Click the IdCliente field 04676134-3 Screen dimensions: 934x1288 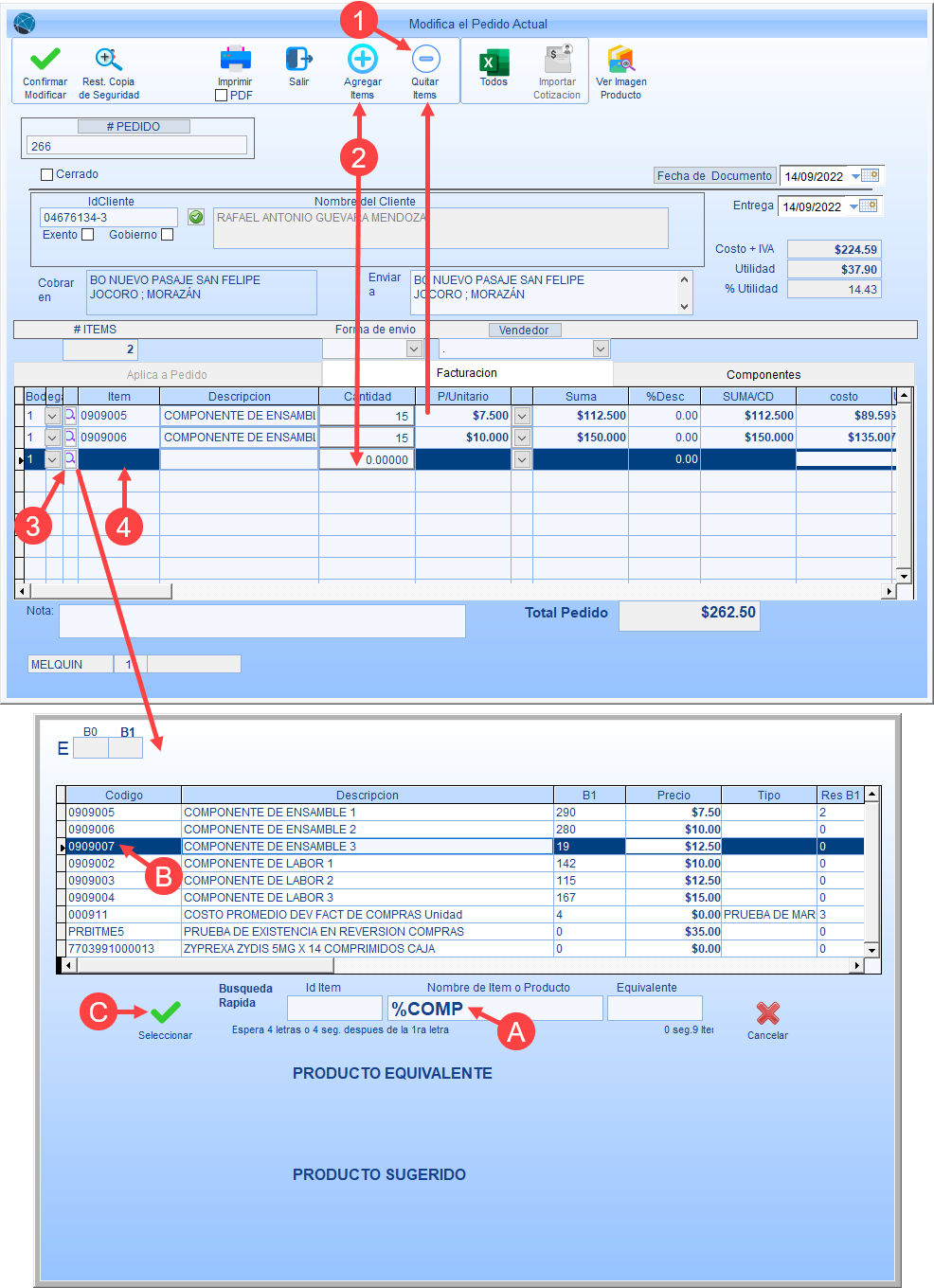(109, 218)
